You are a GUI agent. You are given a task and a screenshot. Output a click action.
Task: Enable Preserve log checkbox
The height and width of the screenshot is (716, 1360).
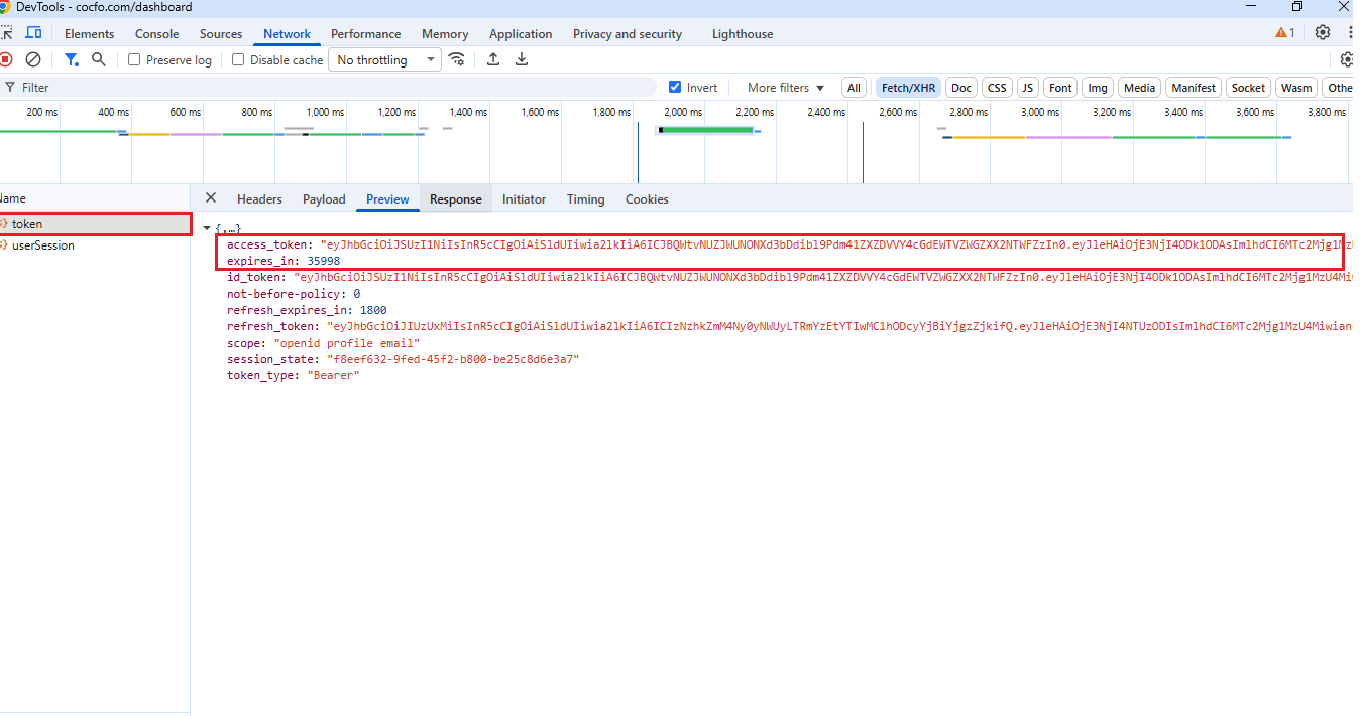click(134, 59)
